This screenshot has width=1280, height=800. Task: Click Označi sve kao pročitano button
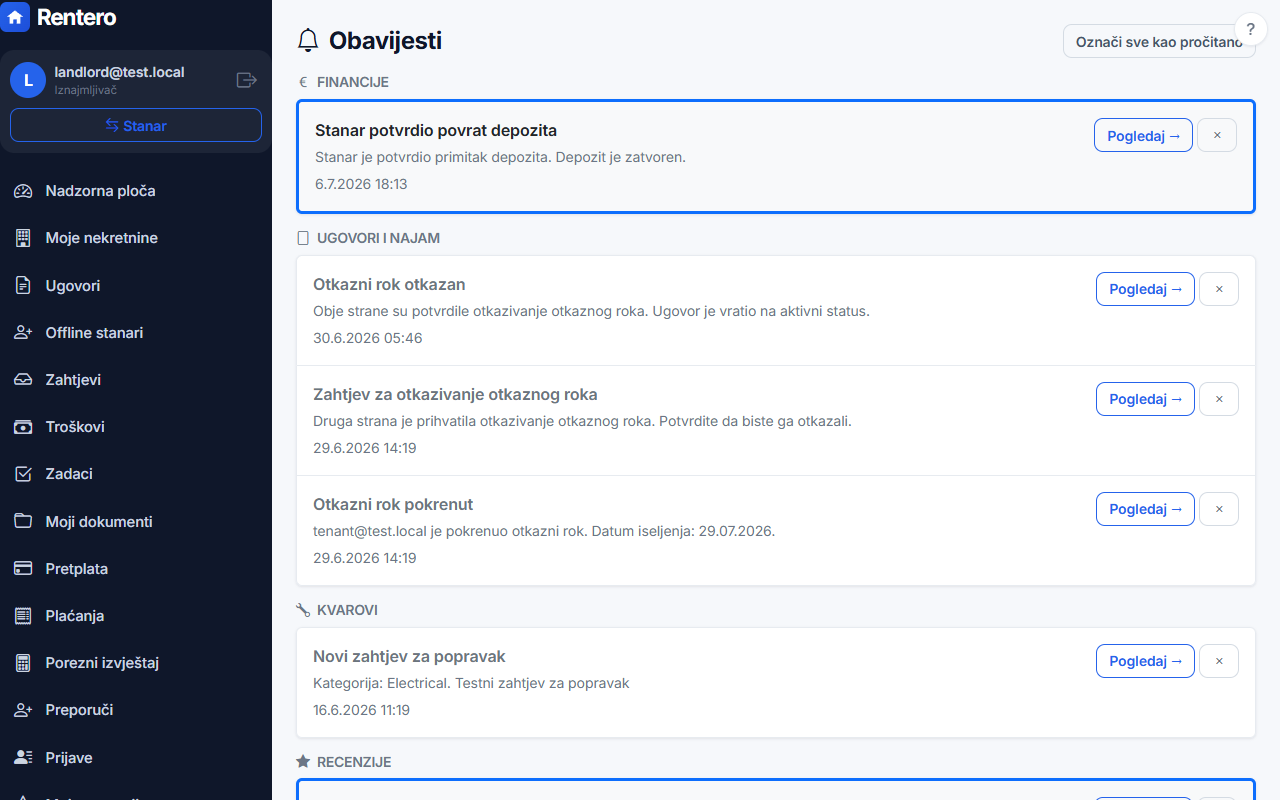[1159, 42]
